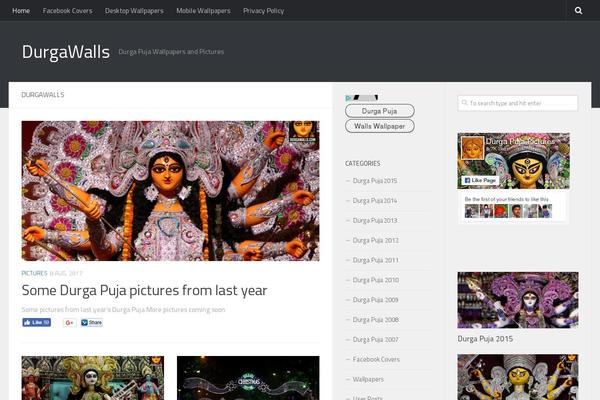Open the Facebook Covers category link
The image size is (600, 400).
[x=376, y=359]
